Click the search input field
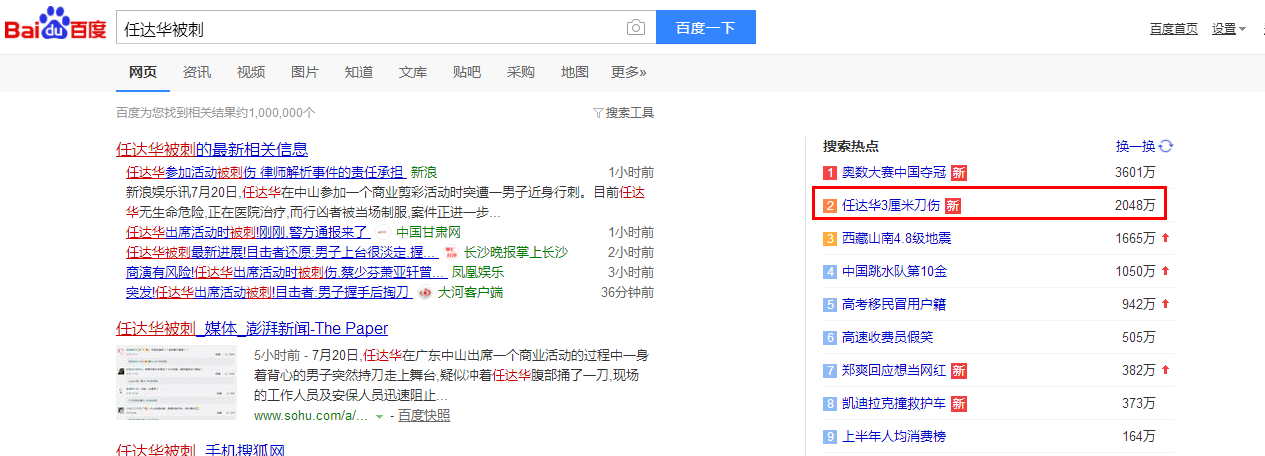Viewport: 1265px width, 456px height. tap(370, 28)
